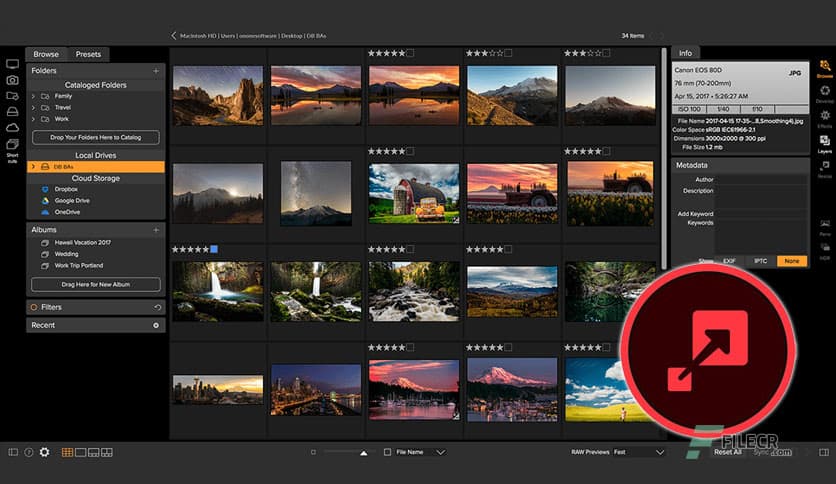The width and height of the screenshot is (836, 484).
Task: Open settings gear in bottom toolbar
Action: (44, 452)
